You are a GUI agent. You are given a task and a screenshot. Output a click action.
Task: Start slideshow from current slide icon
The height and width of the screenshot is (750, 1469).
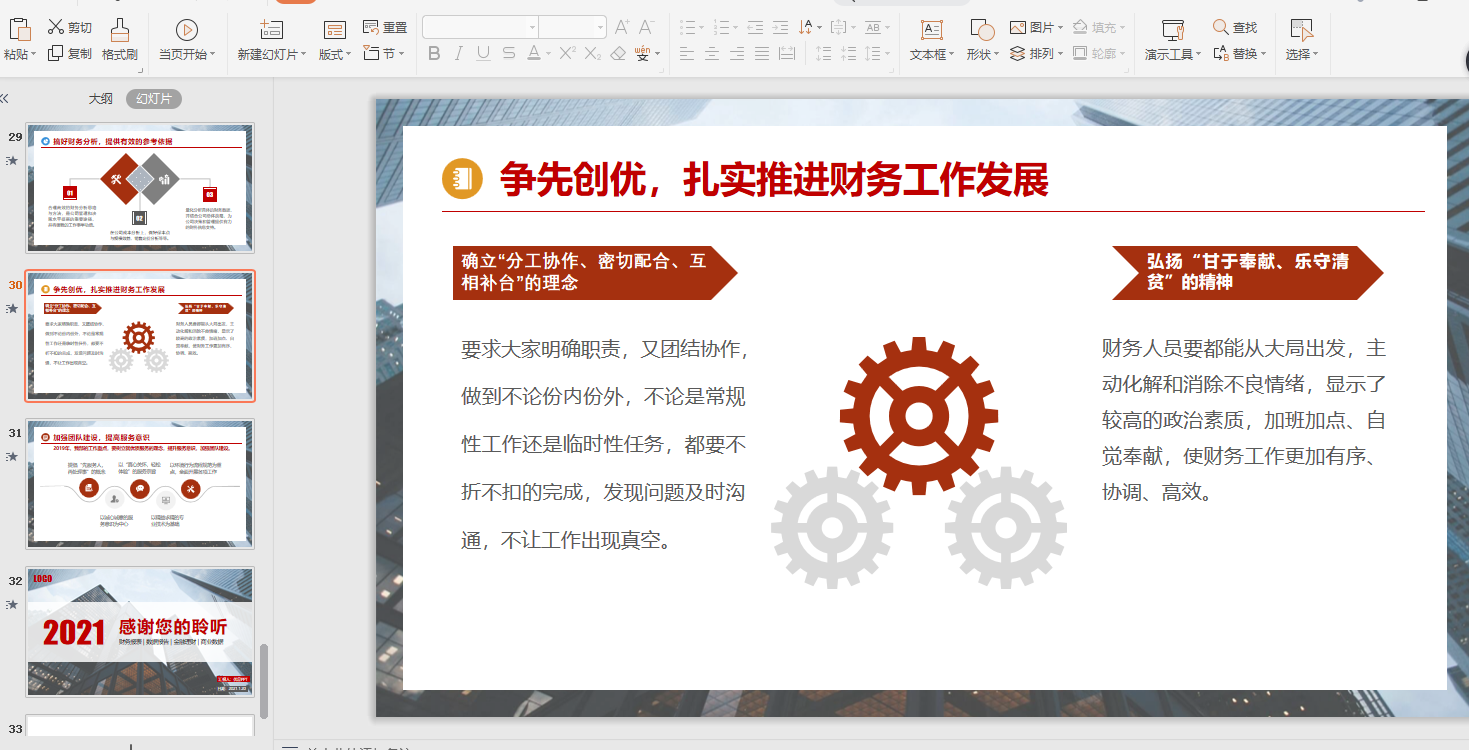pos(186,30)
